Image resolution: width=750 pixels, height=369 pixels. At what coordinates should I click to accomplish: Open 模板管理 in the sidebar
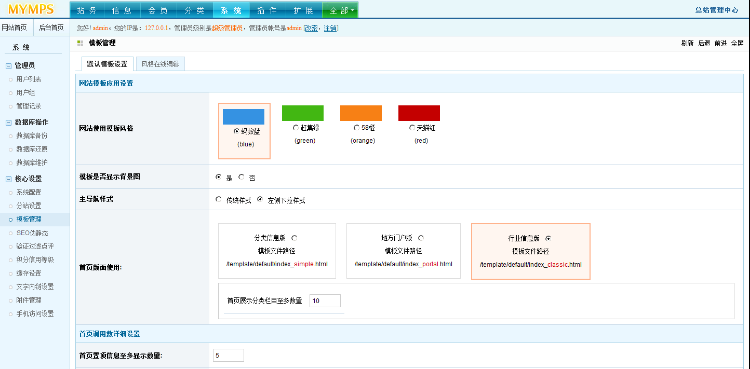pos(29,219)
